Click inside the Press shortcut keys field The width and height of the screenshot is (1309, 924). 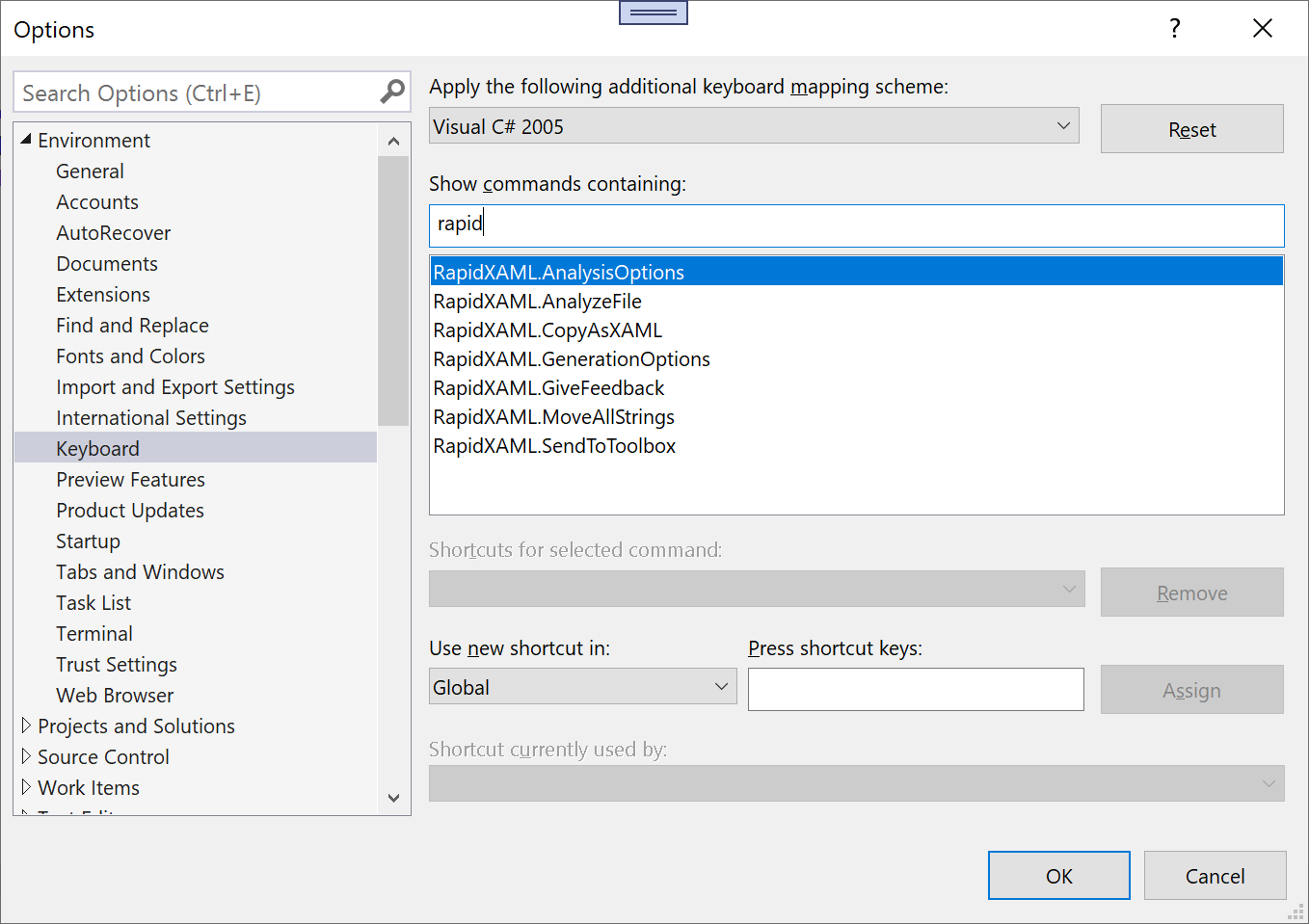[916, 689]
